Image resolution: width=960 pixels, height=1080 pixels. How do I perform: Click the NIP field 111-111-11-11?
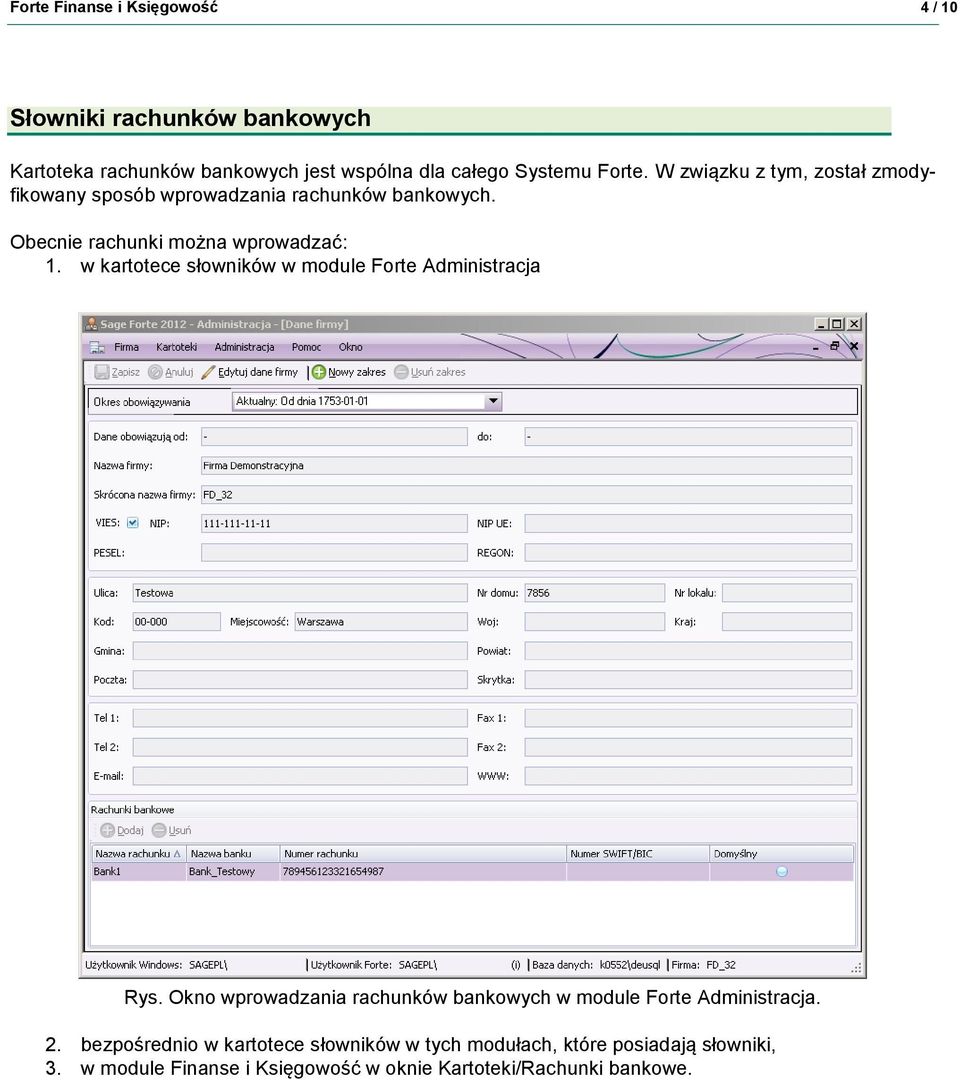tap(334, 523)
